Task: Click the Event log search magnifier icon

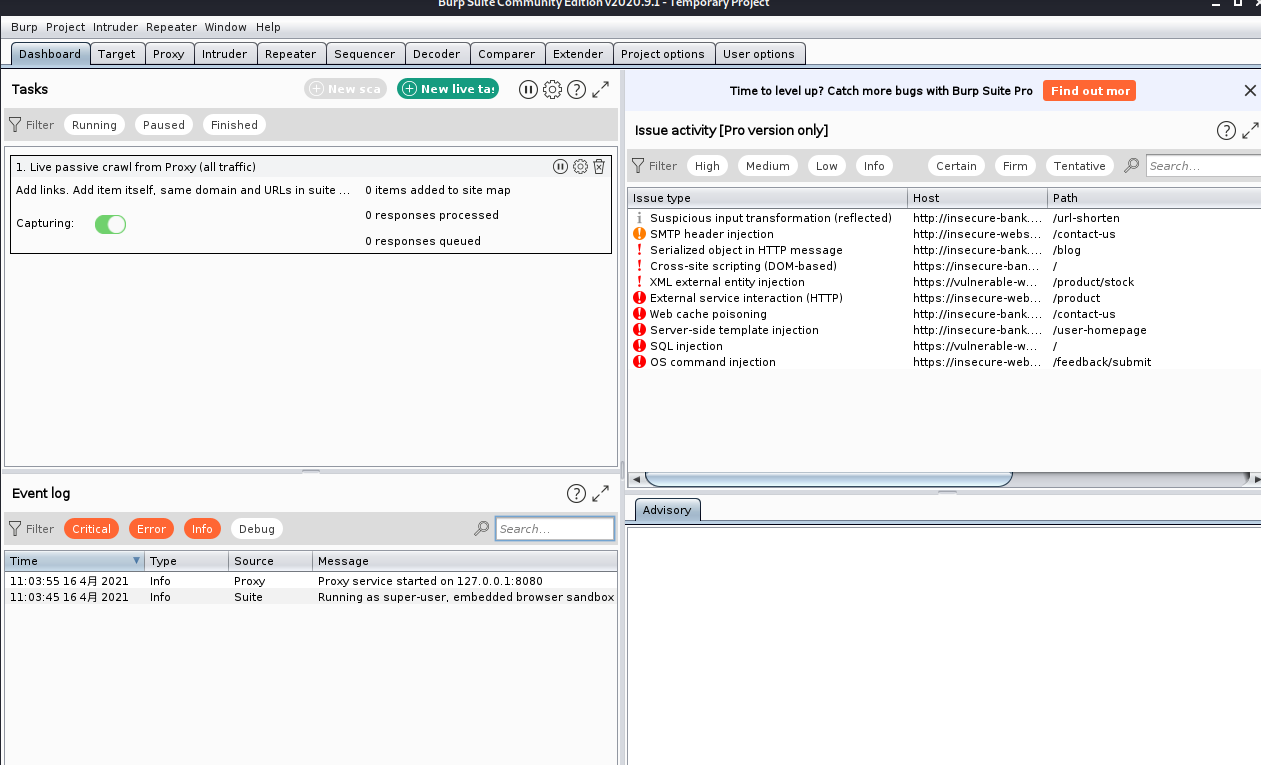Action: point(481,529)
